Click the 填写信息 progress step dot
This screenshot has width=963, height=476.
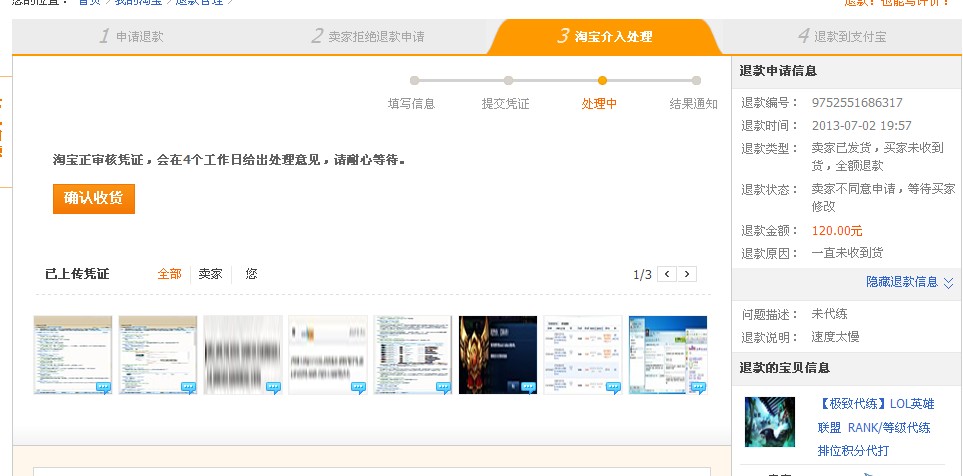click(415, 80)
